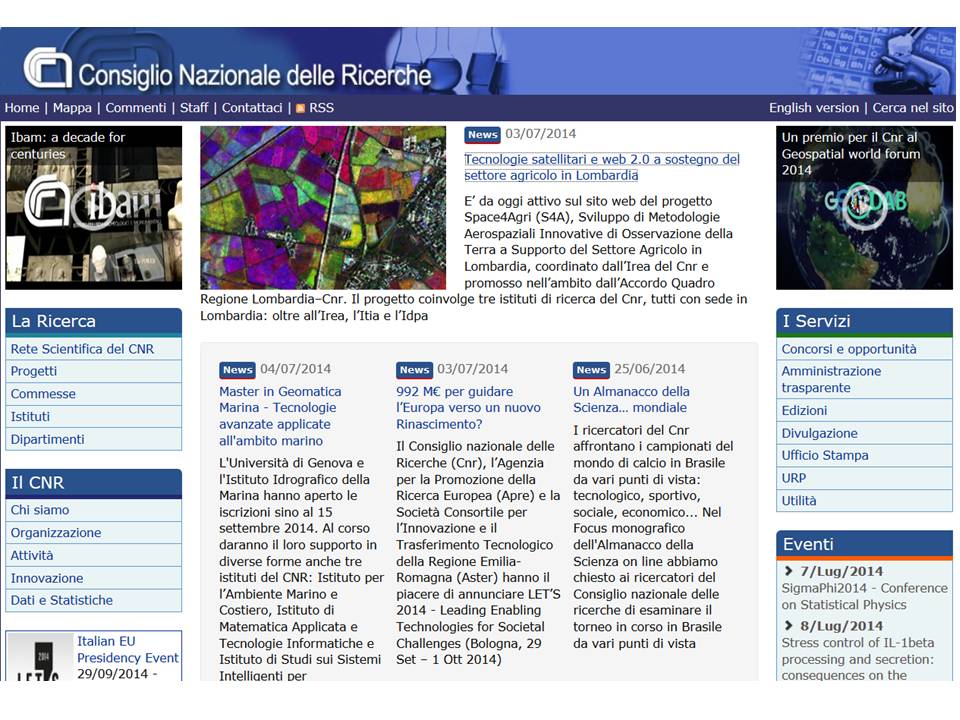Open Rete Scientifica del CNR

coord(94,349)
